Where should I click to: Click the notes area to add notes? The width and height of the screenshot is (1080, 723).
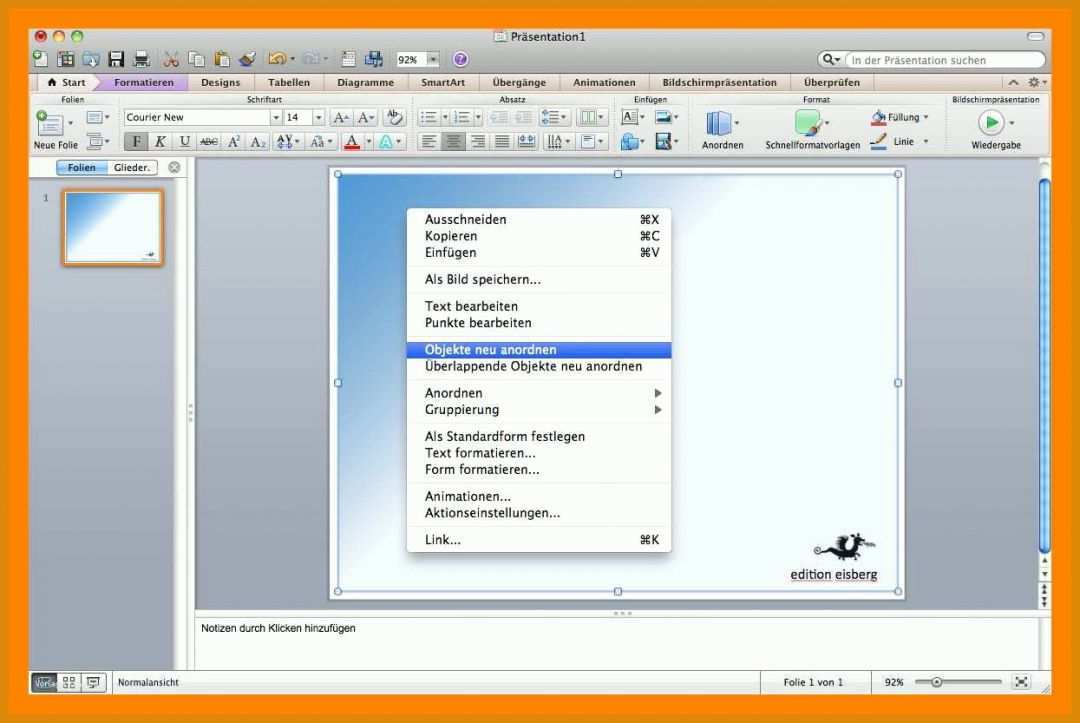(x=616, y=644)
